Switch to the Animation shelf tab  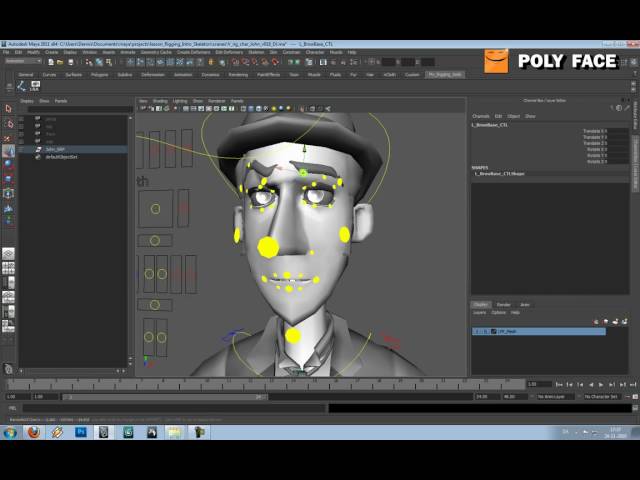pos(183,75)
